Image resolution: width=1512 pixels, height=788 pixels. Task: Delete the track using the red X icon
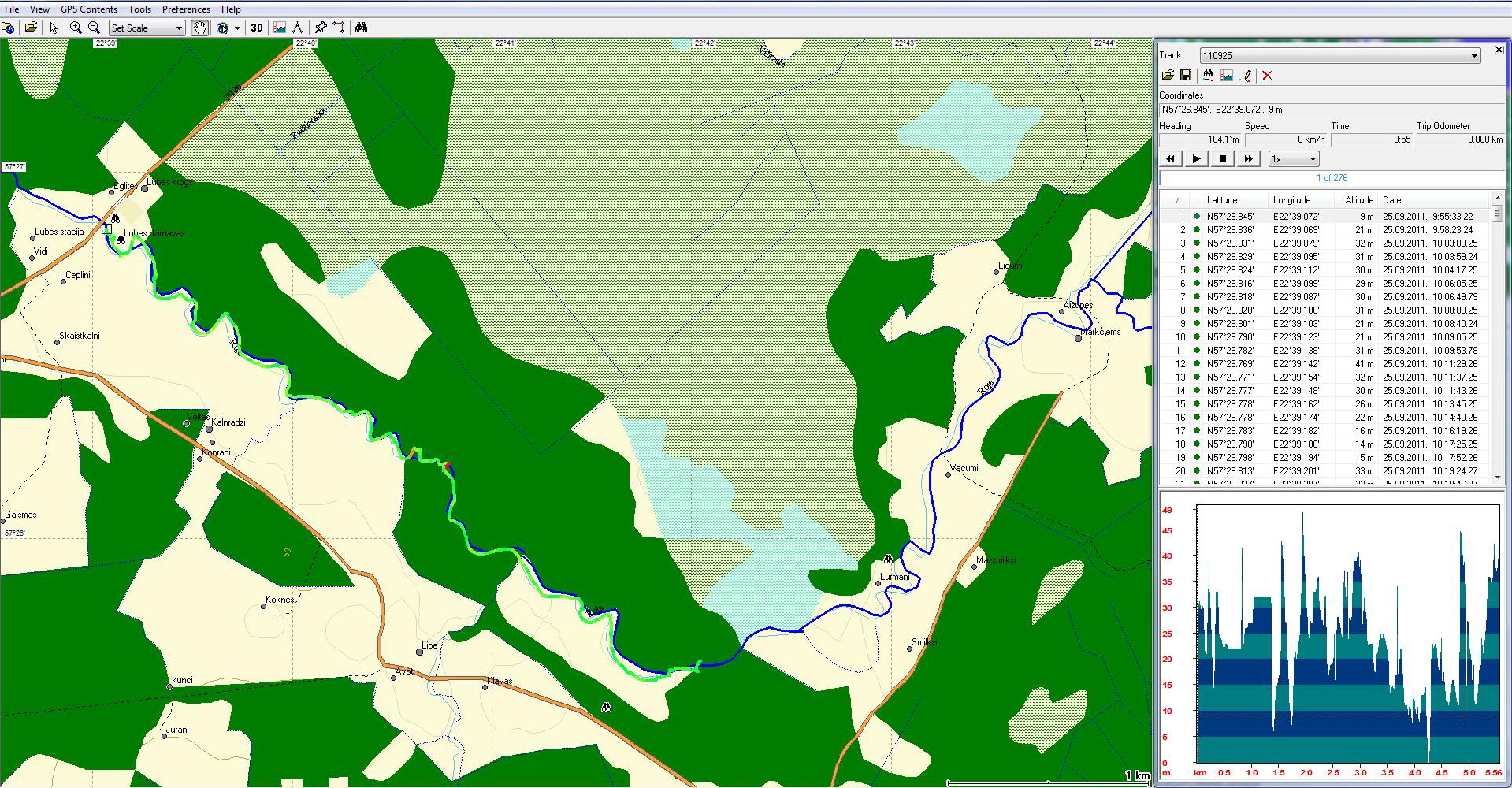1267,76
